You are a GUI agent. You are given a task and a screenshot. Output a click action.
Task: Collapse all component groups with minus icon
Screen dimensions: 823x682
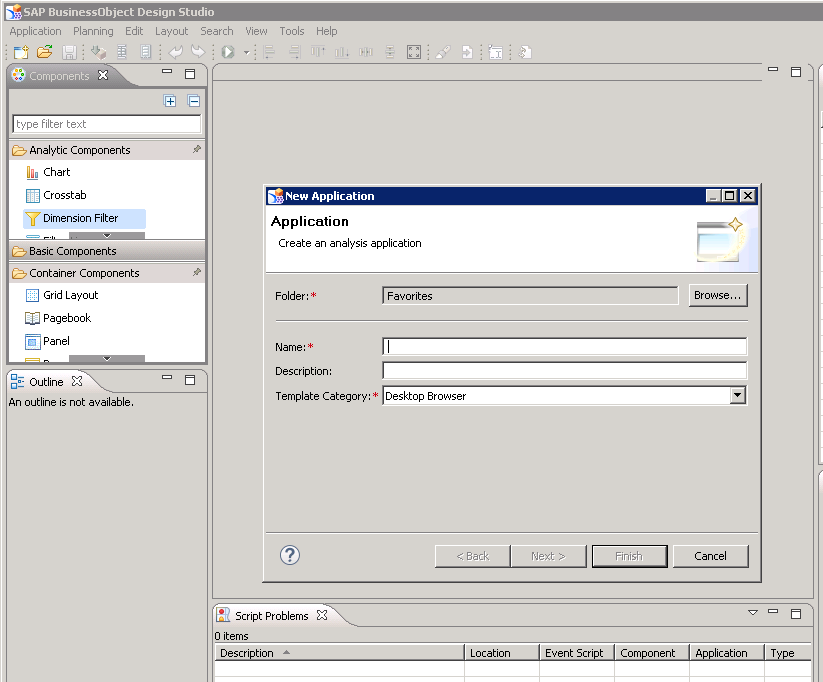point(194,101)
